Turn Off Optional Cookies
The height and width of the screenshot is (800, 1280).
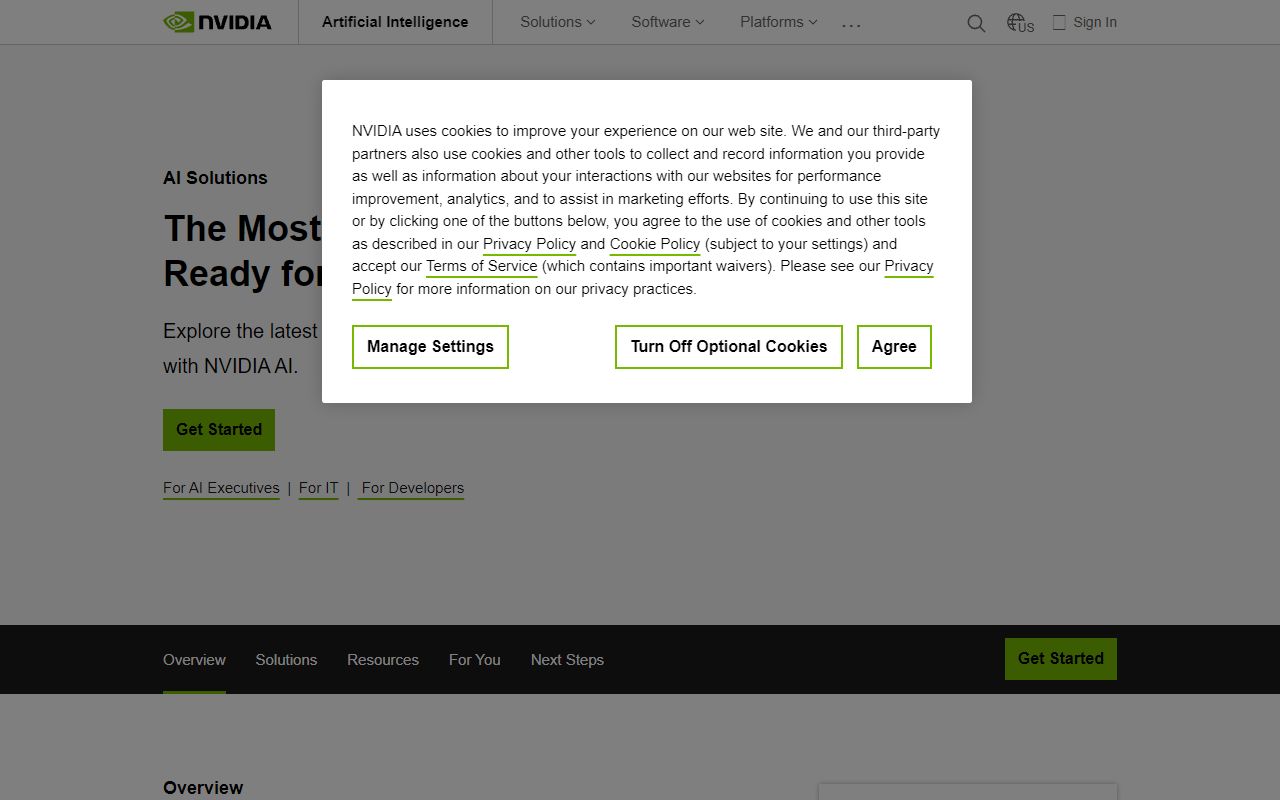pyautogui.click(x=728, y=347)
